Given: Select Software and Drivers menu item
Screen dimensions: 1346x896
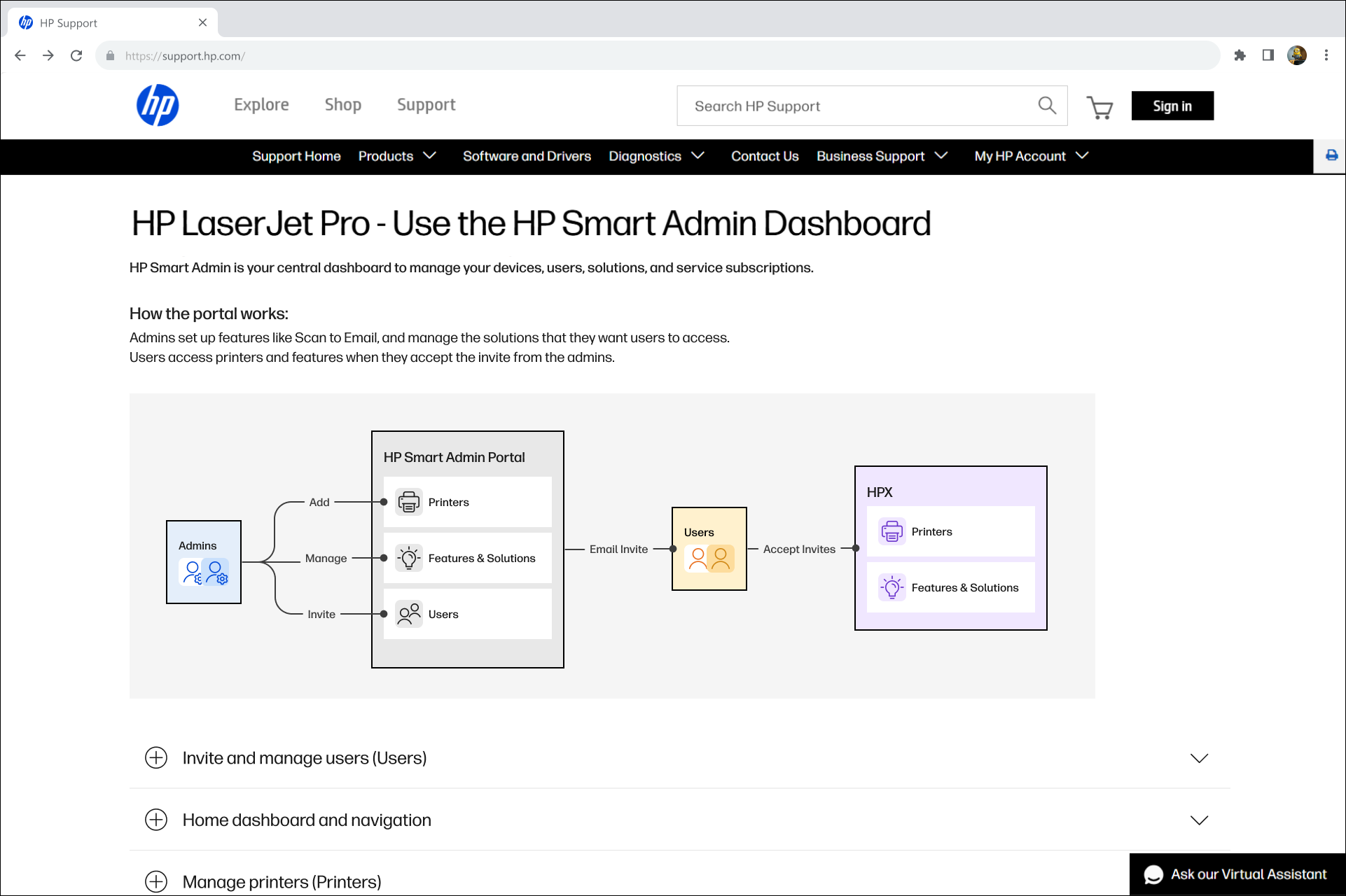Looking at the screenshot, I should pos(527,156).
